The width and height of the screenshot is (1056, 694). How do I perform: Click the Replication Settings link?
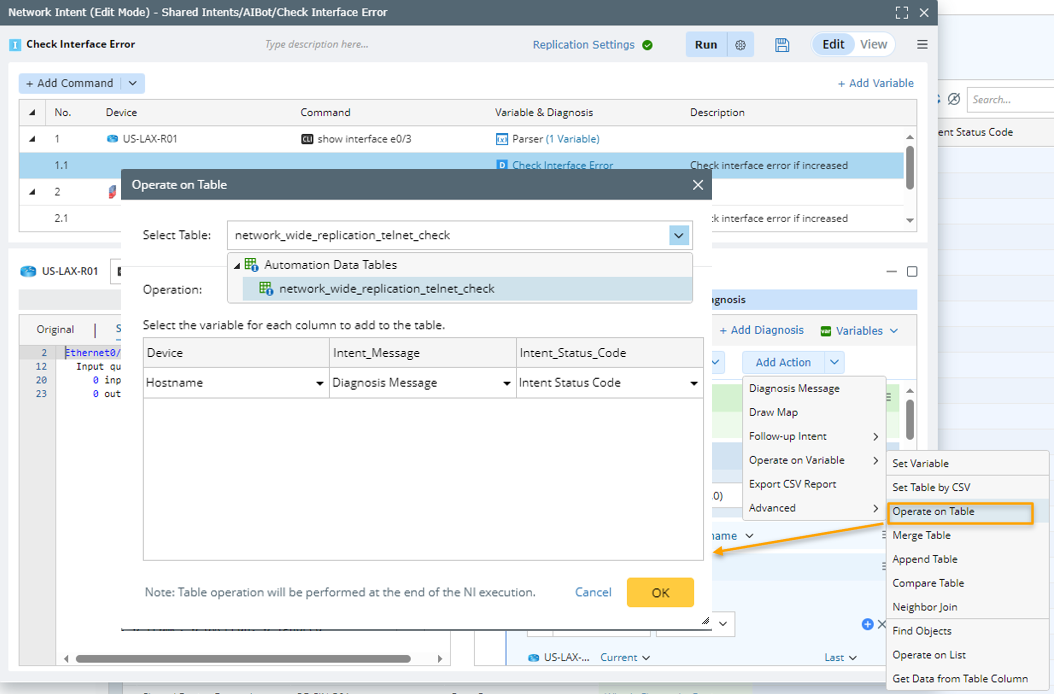click(x=583, y=45)
